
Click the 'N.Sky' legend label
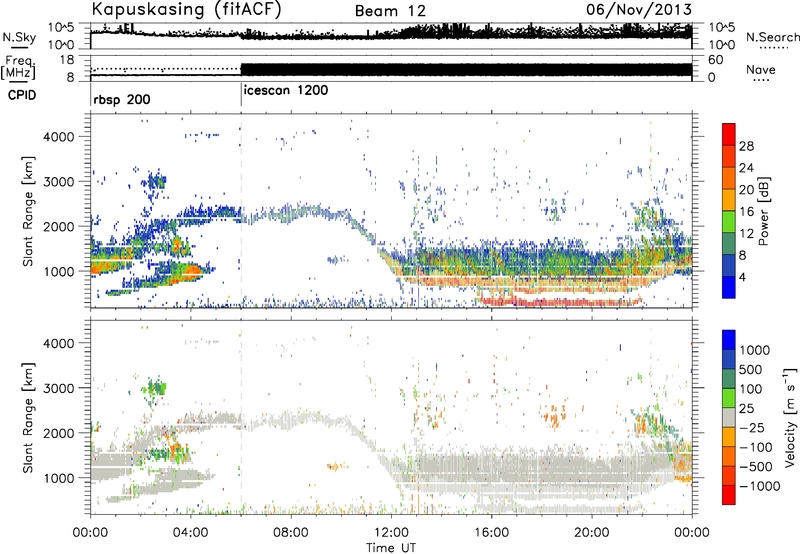19,37
